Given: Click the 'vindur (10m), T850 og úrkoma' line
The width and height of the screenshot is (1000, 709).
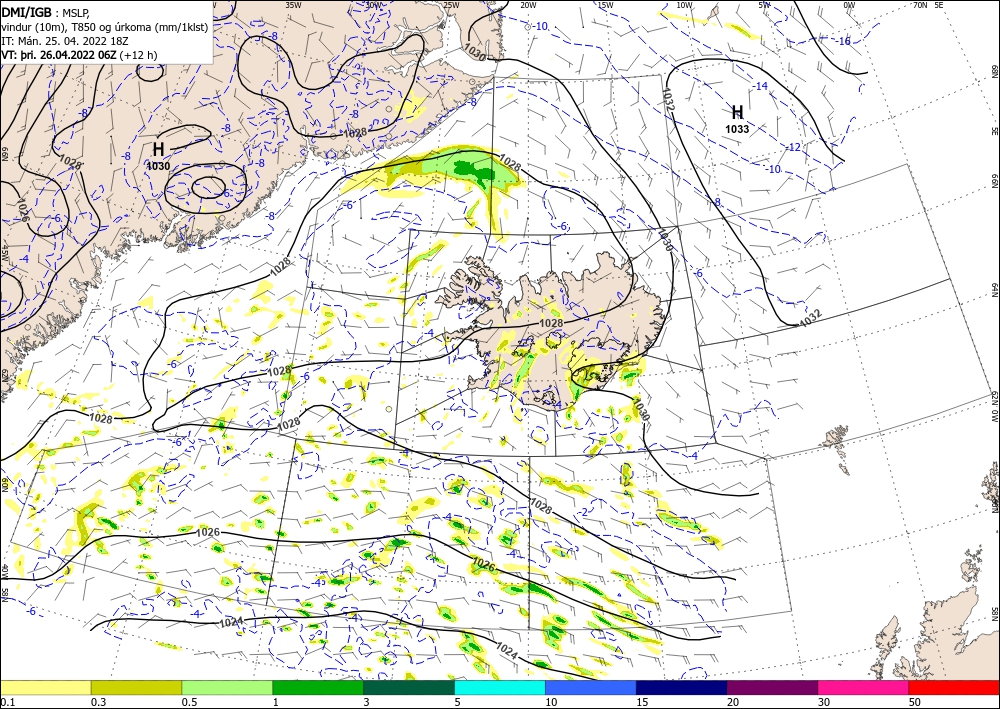Looking at the screenshot, I should click(x=105, y=26).
